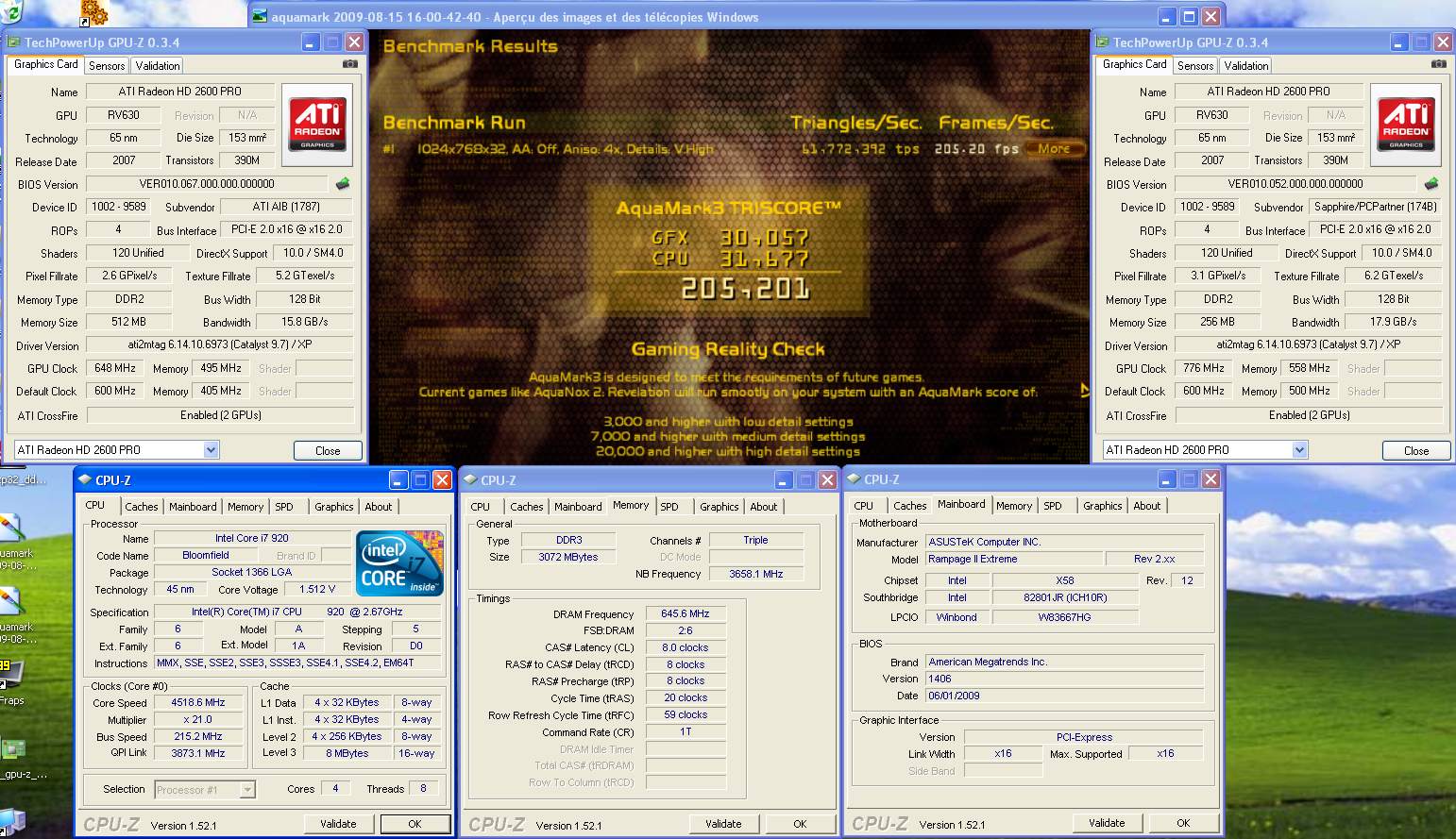Viewport: 1456px width, 839px height.
Task: Click Bloomfield code name value
Action: (x=206, y=555)
